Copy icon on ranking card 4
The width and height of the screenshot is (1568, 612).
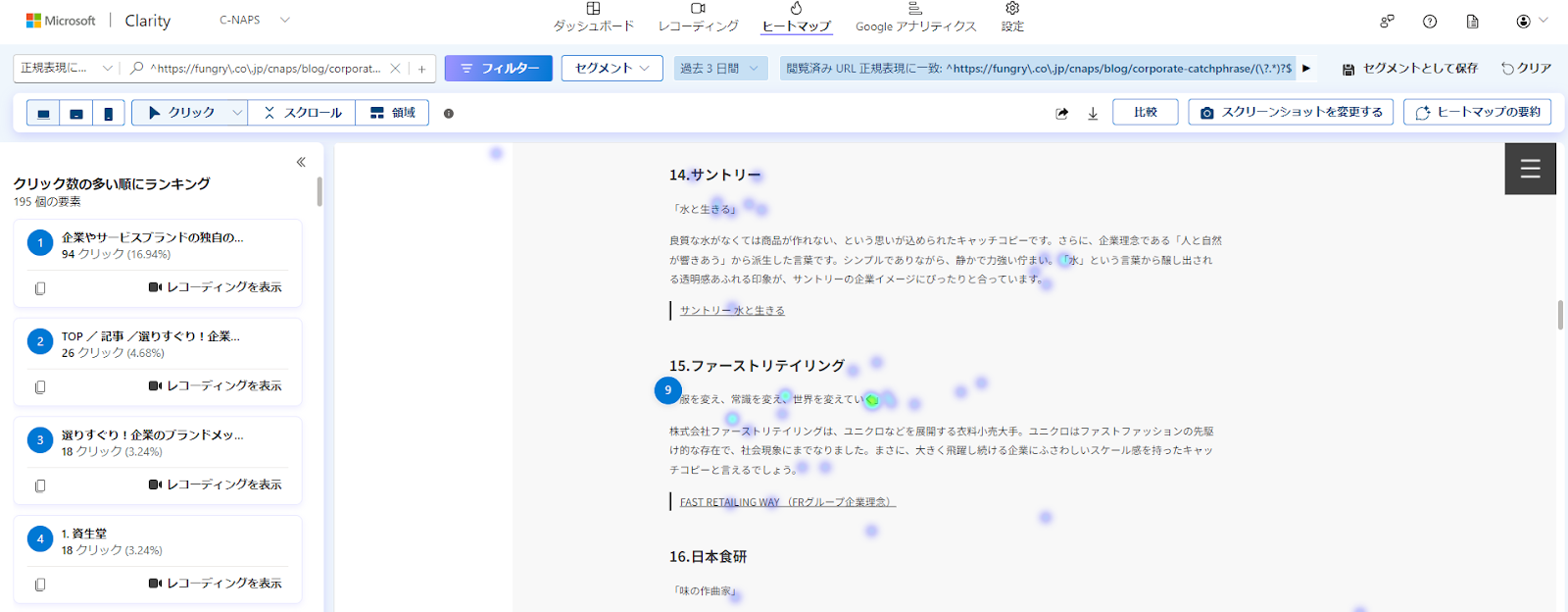coord(40,585)
